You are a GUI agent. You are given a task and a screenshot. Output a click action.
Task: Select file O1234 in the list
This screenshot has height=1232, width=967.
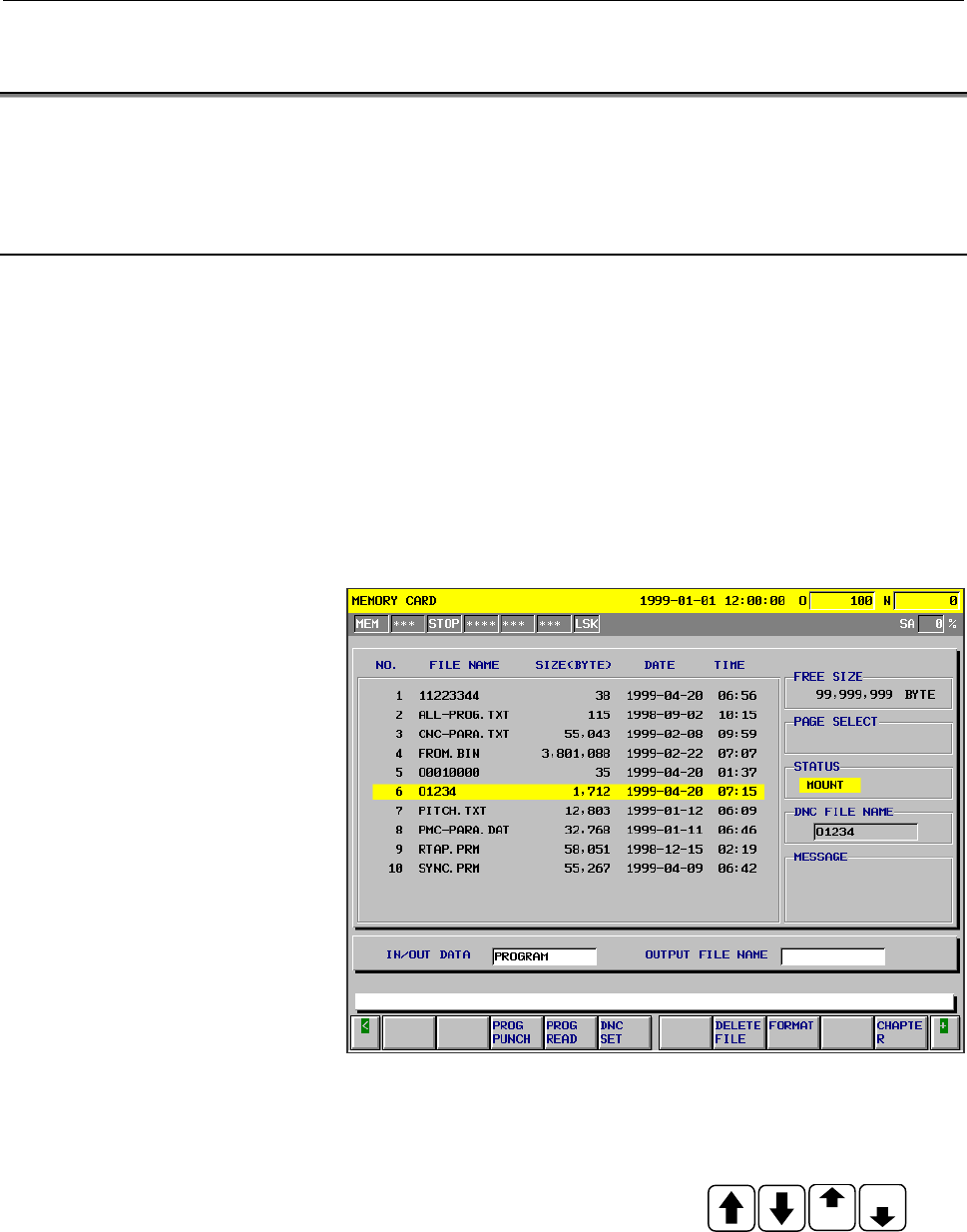(568, 792)
